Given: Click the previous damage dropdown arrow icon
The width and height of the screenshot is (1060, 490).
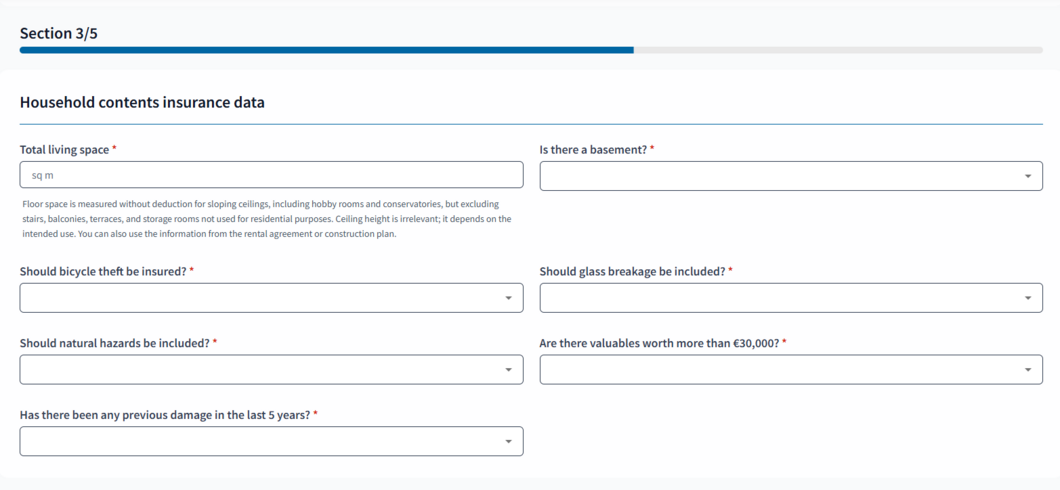Looking at the screenshot, I should tap(508, 442).
